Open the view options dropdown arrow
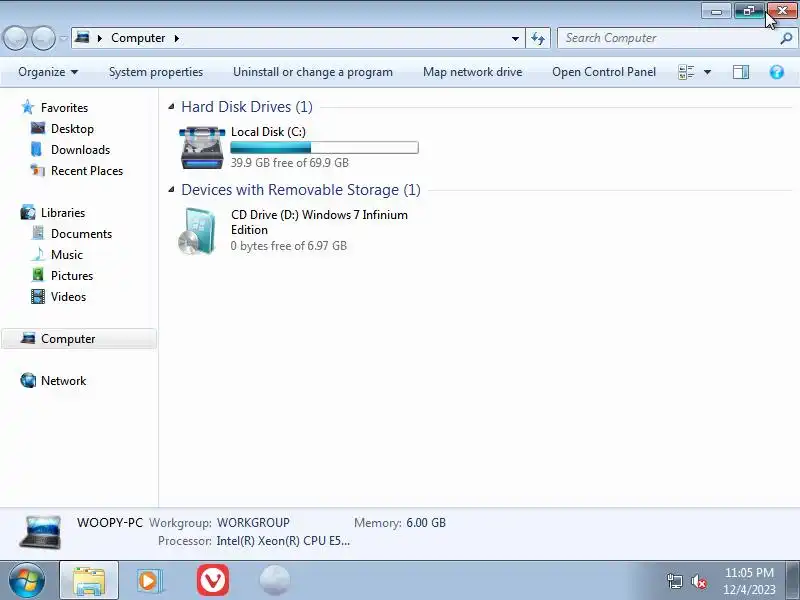This screenshot has width=800, height=600. coord(708,72)
